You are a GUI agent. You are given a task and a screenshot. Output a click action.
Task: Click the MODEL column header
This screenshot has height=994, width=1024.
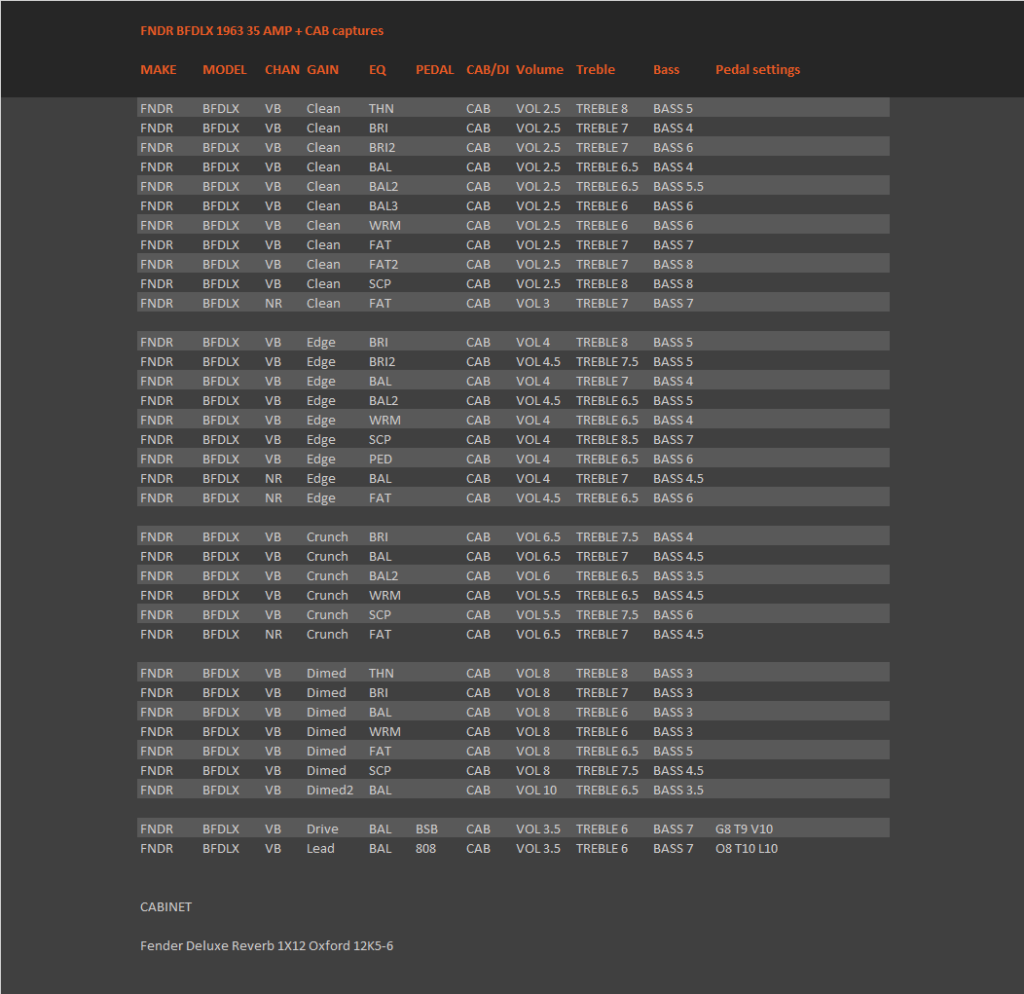pos(224,70)
